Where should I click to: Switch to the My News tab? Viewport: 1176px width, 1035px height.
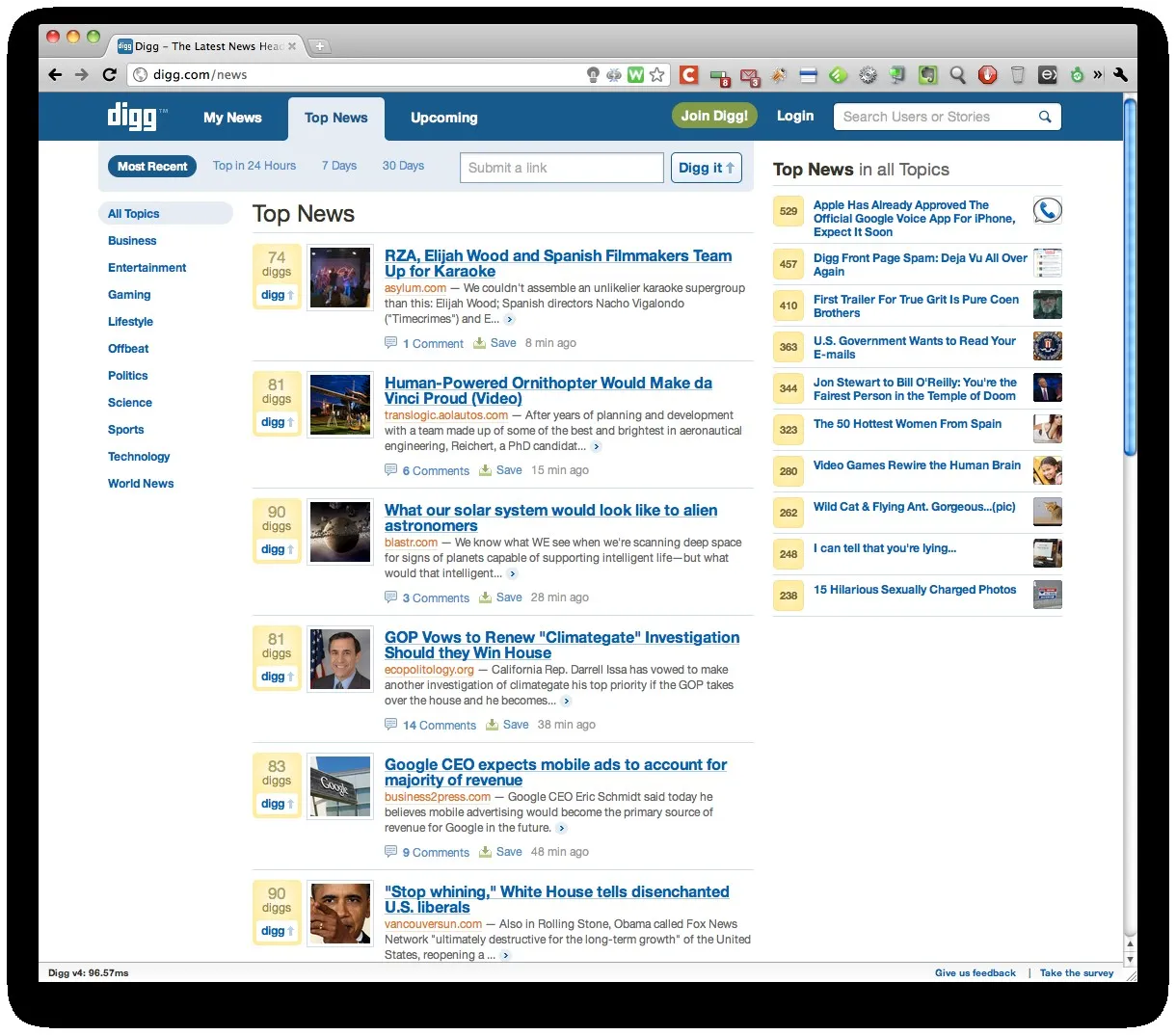(x=232, y=118)
